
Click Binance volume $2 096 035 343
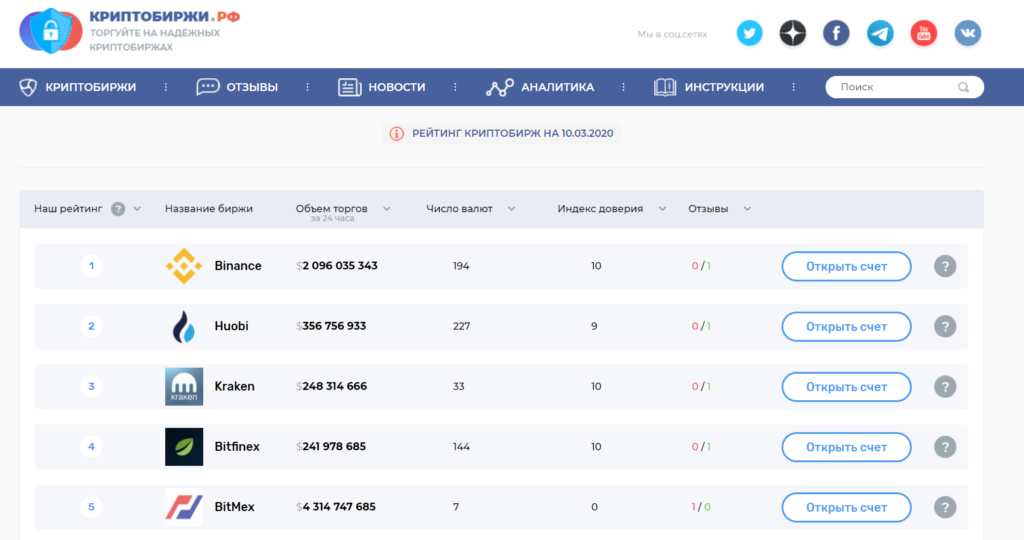(x=337, y=266)
